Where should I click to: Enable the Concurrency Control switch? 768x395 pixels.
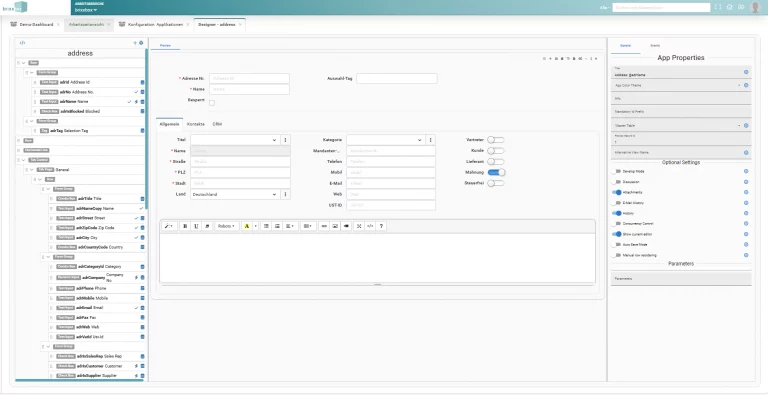point(616,223)
